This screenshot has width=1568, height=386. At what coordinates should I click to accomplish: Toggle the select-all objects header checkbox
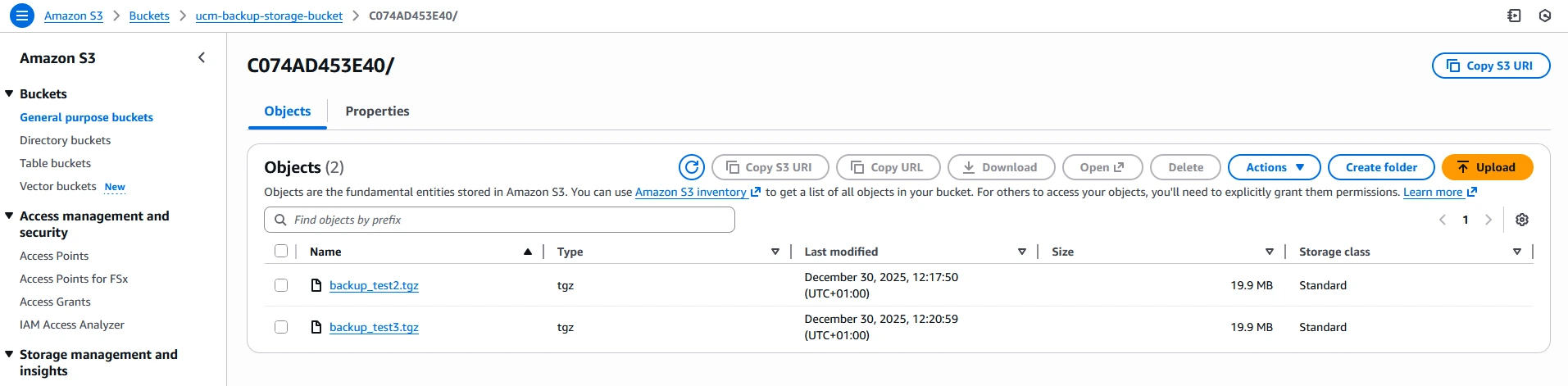pyautogui.click(x=281, y=251)
